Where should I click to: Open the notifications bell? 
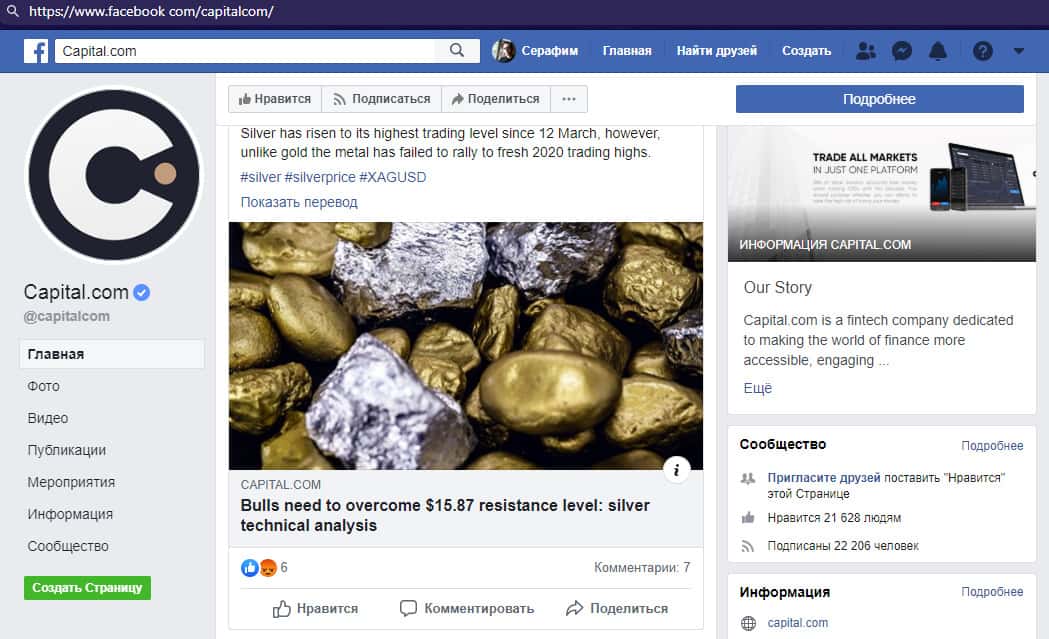938,51
